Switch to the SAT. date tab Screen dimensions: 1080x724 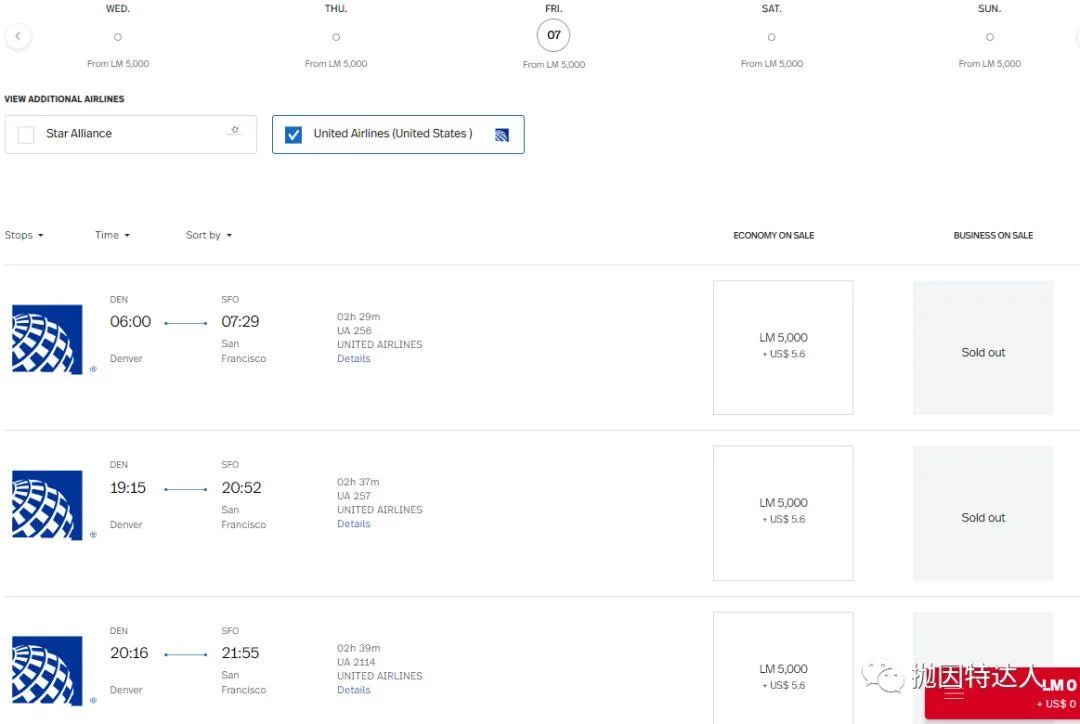tap(771, 36)
